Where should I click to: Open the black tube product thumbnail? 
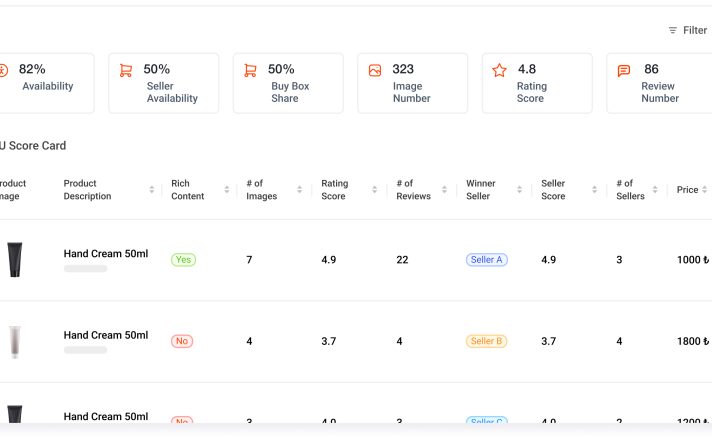tap(15, 260)
